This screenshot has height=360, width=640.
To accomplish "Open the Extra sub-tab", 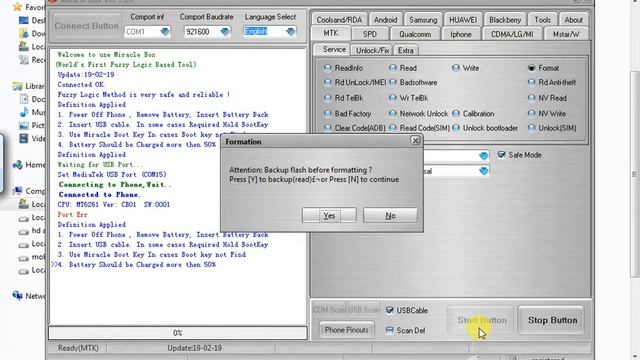I will tap(406, 50).
